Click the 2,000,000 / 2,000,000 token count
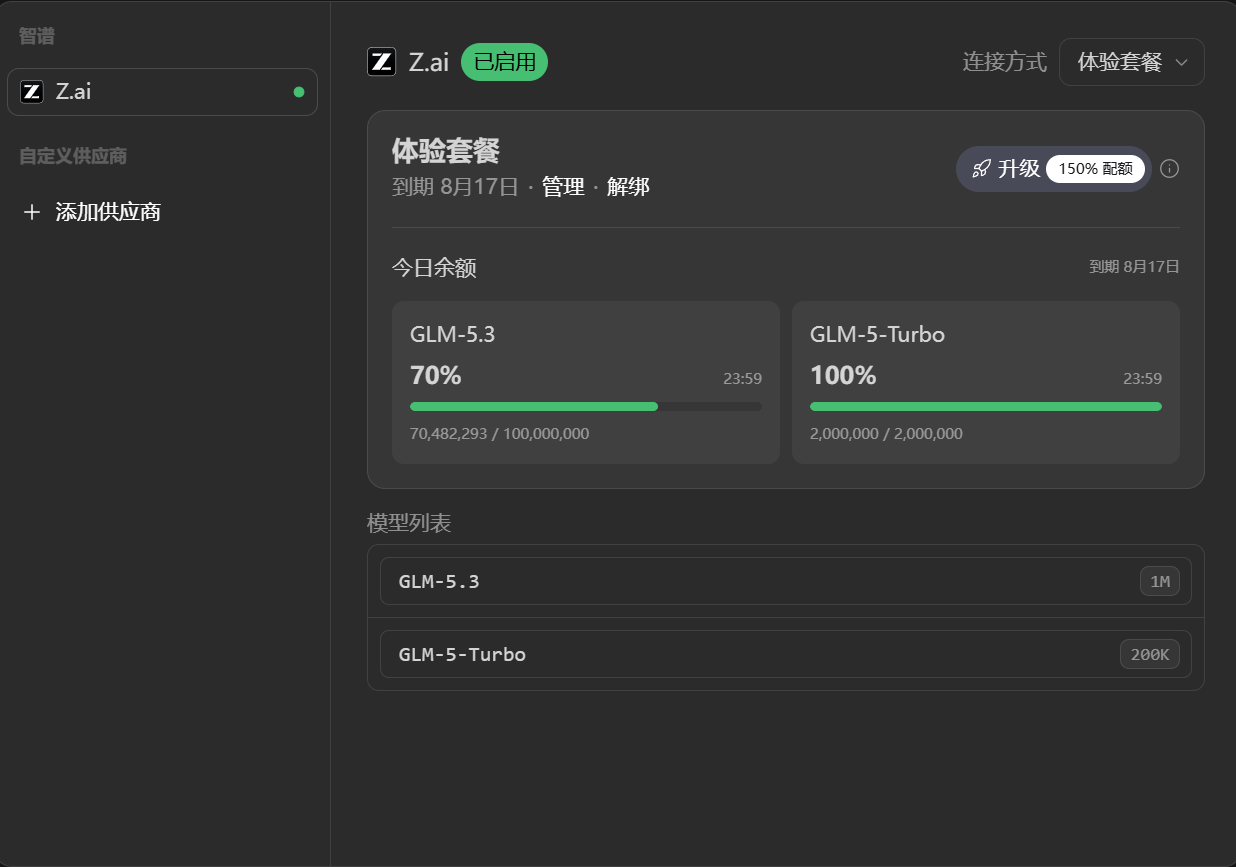 click(x=886, y=434)
